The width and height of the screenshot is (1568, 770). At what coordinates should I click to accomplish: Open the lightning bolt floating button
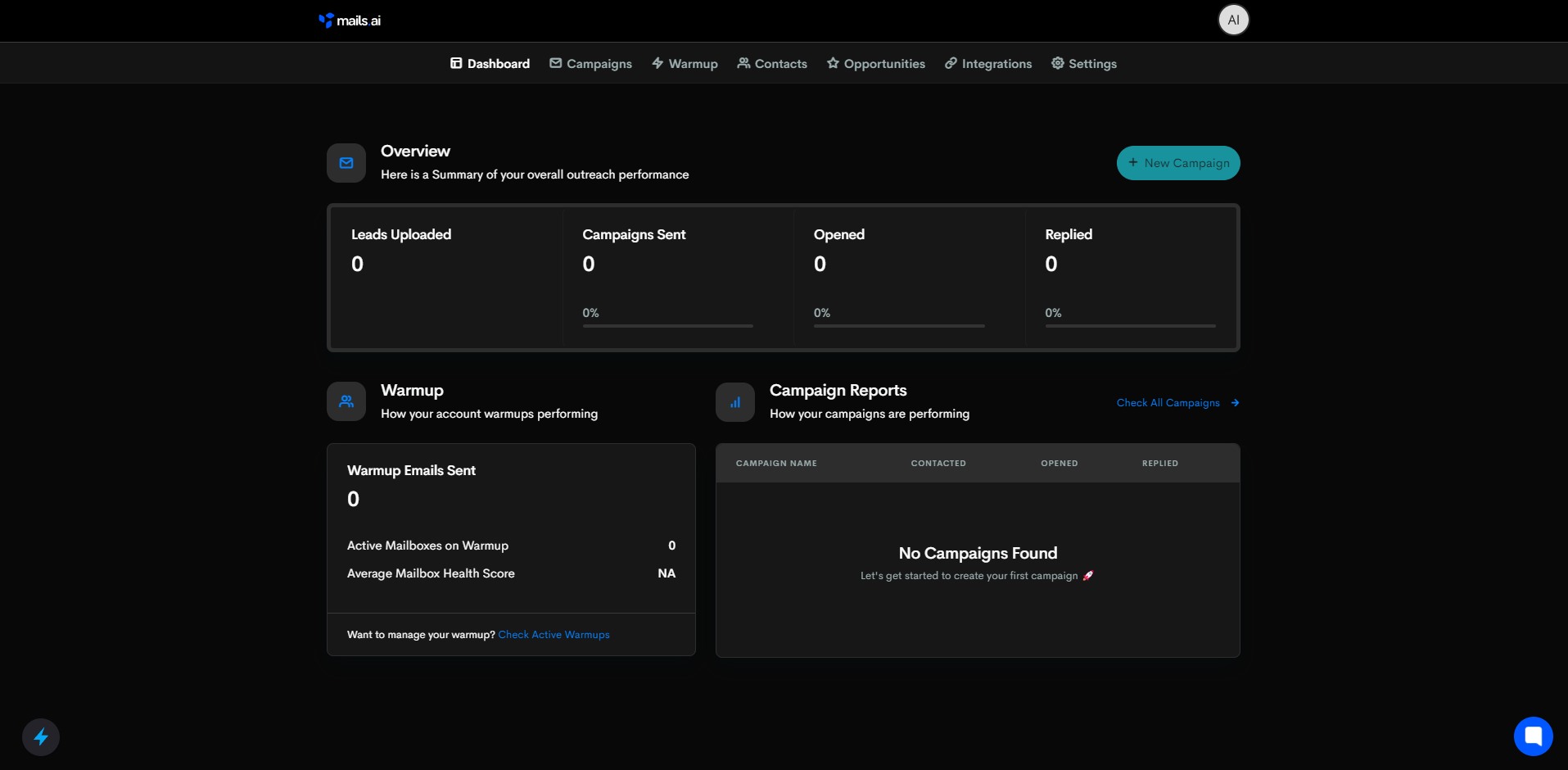[x=41, y=737]
